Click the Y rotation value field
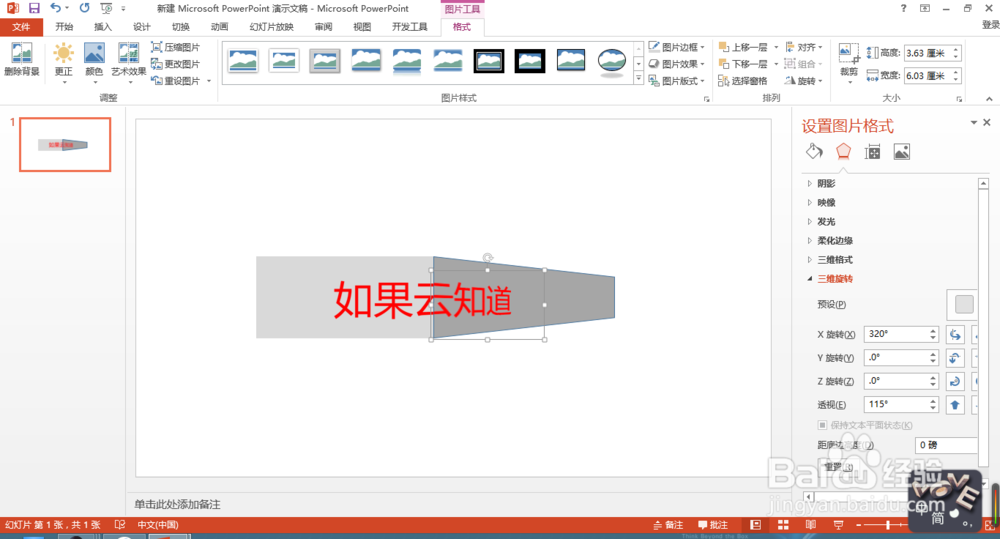1000x539 pixels. (x=897, y=358)
